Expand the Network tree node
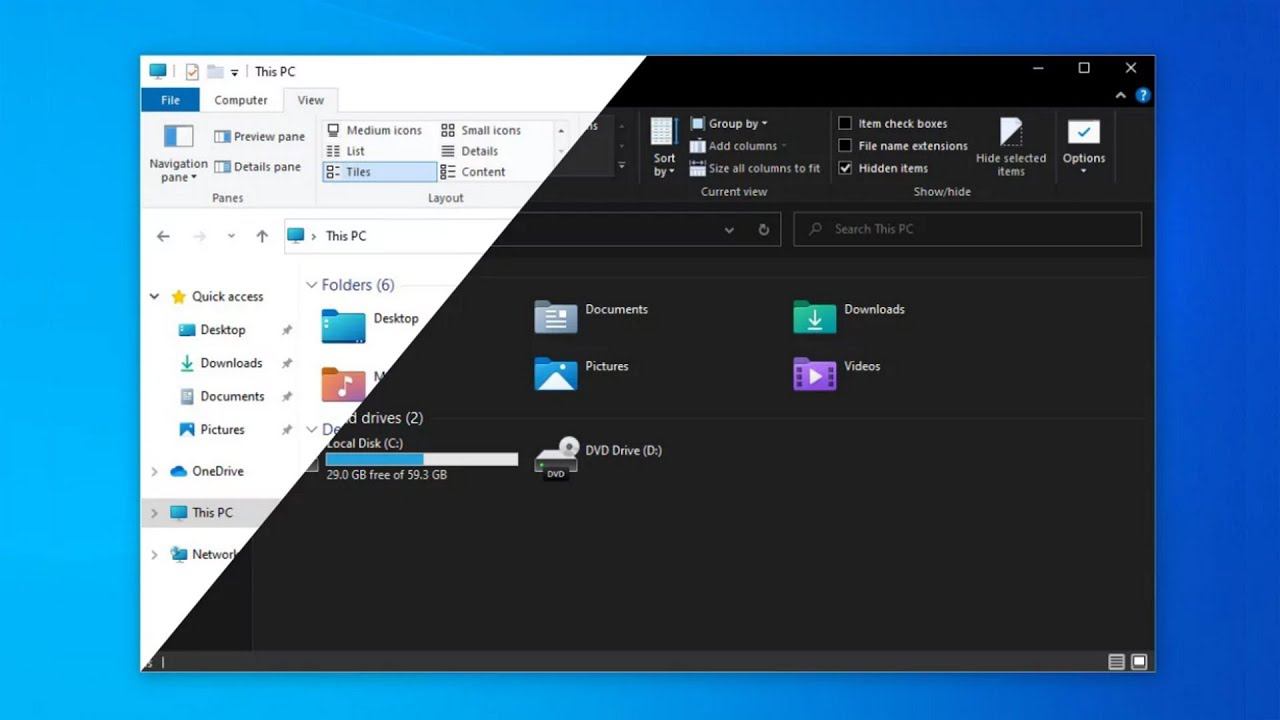The height and width of the screenshot is (720, 1280). click(x=154, y=555)
